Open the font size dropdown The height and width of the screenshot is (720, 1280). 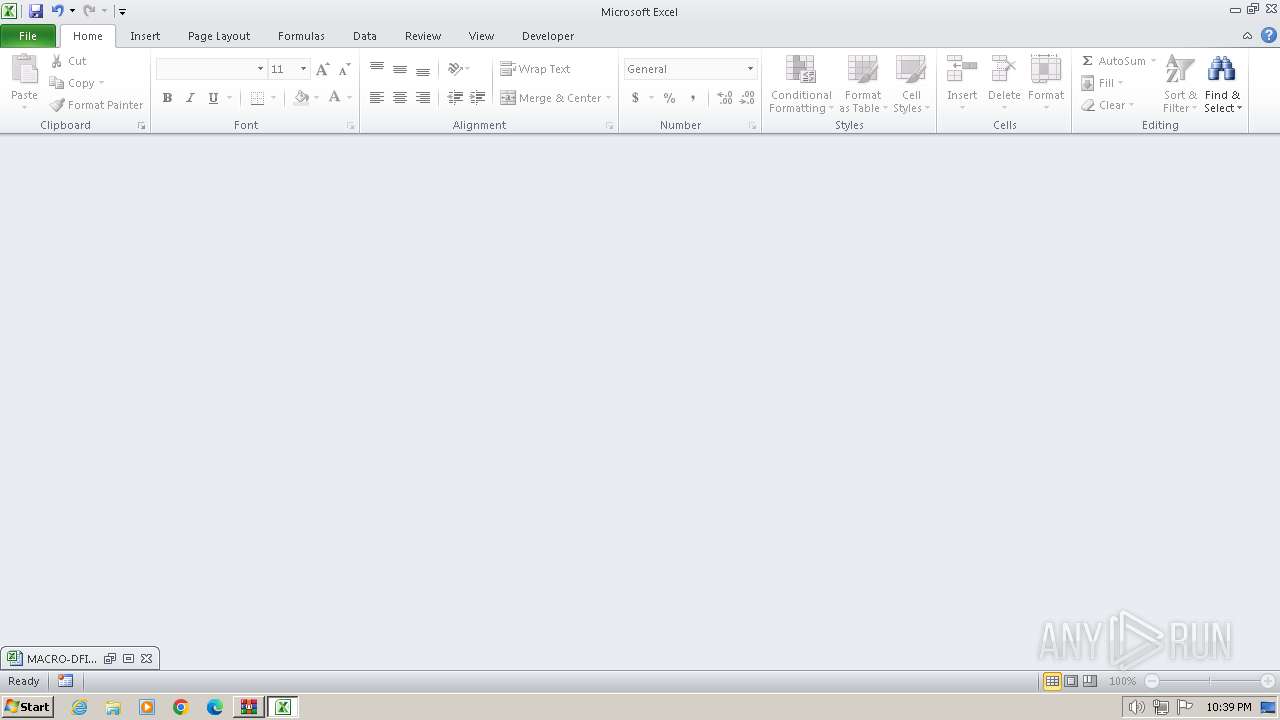(x=303, y=69)
